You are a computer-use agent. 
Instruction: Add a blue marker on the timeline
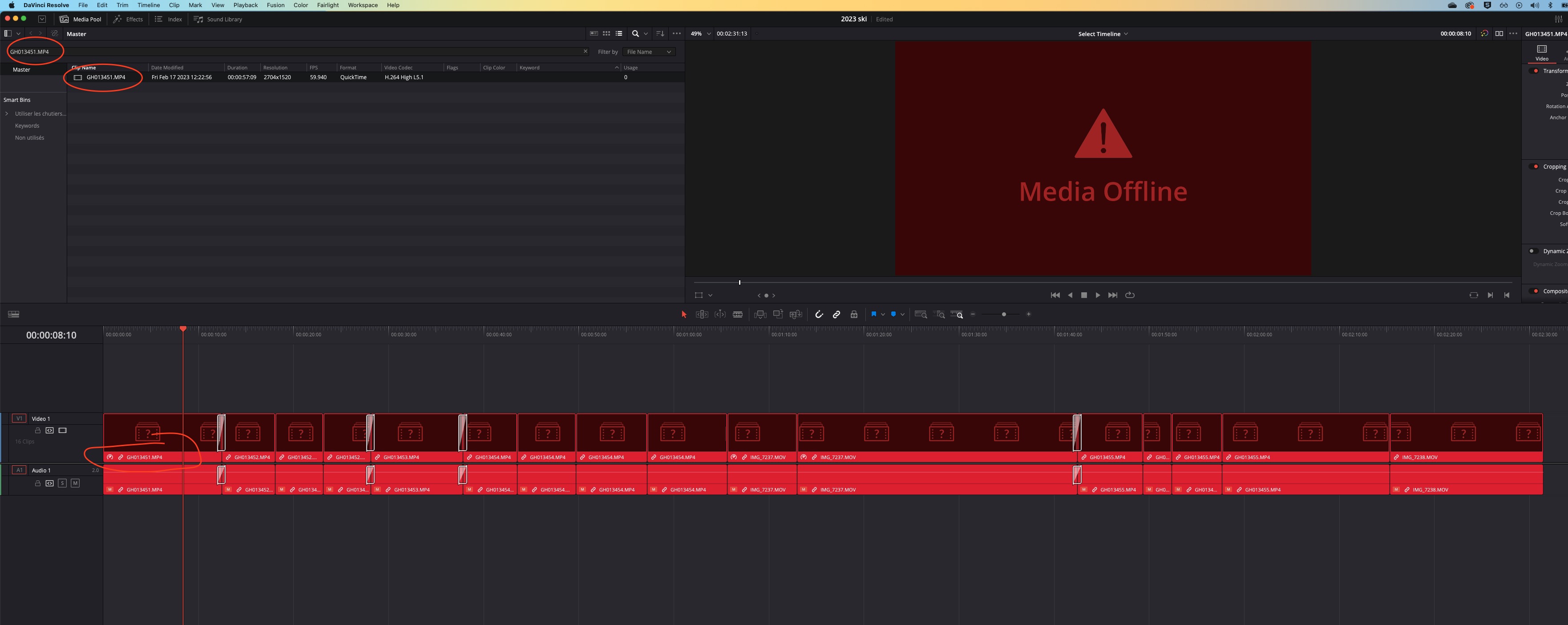(x=893, y=314)
